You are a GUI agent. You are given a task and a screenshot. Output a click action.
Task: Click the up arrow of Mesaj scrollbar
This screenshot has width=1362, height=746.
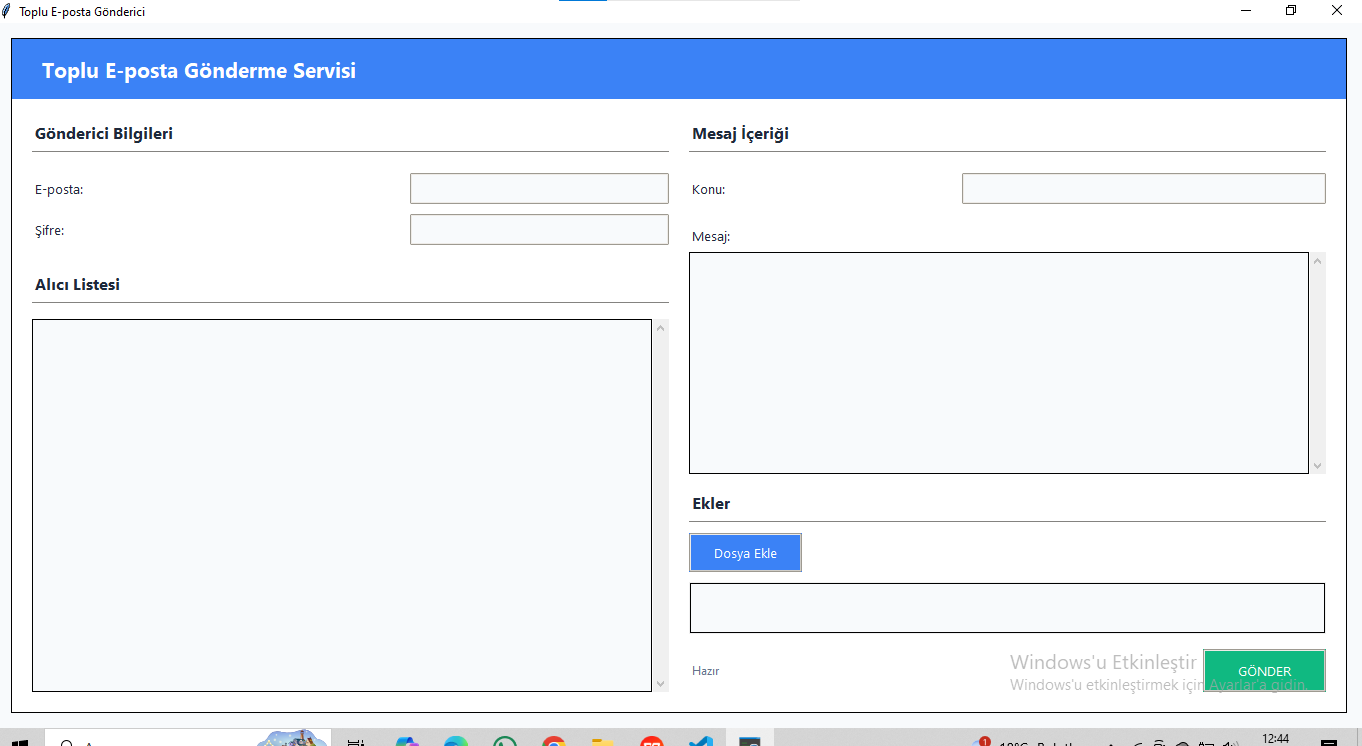point(1317,261)
